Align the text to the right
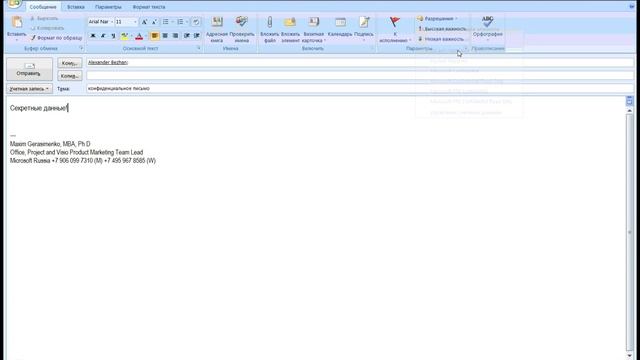This screenshot has width=640, height=360. [175, 36]
